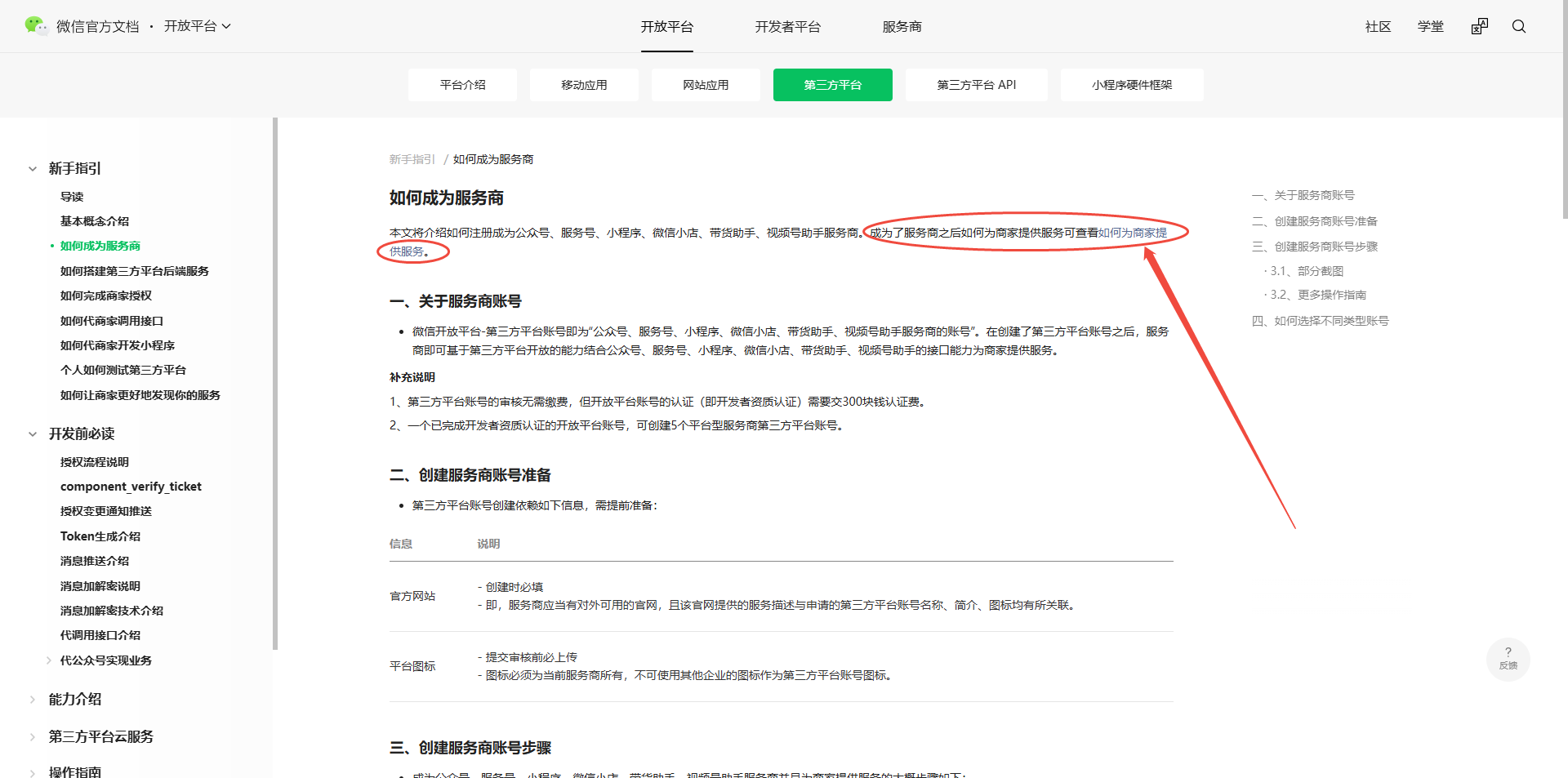Open the 学堂 menu link

pos(1431,27)
